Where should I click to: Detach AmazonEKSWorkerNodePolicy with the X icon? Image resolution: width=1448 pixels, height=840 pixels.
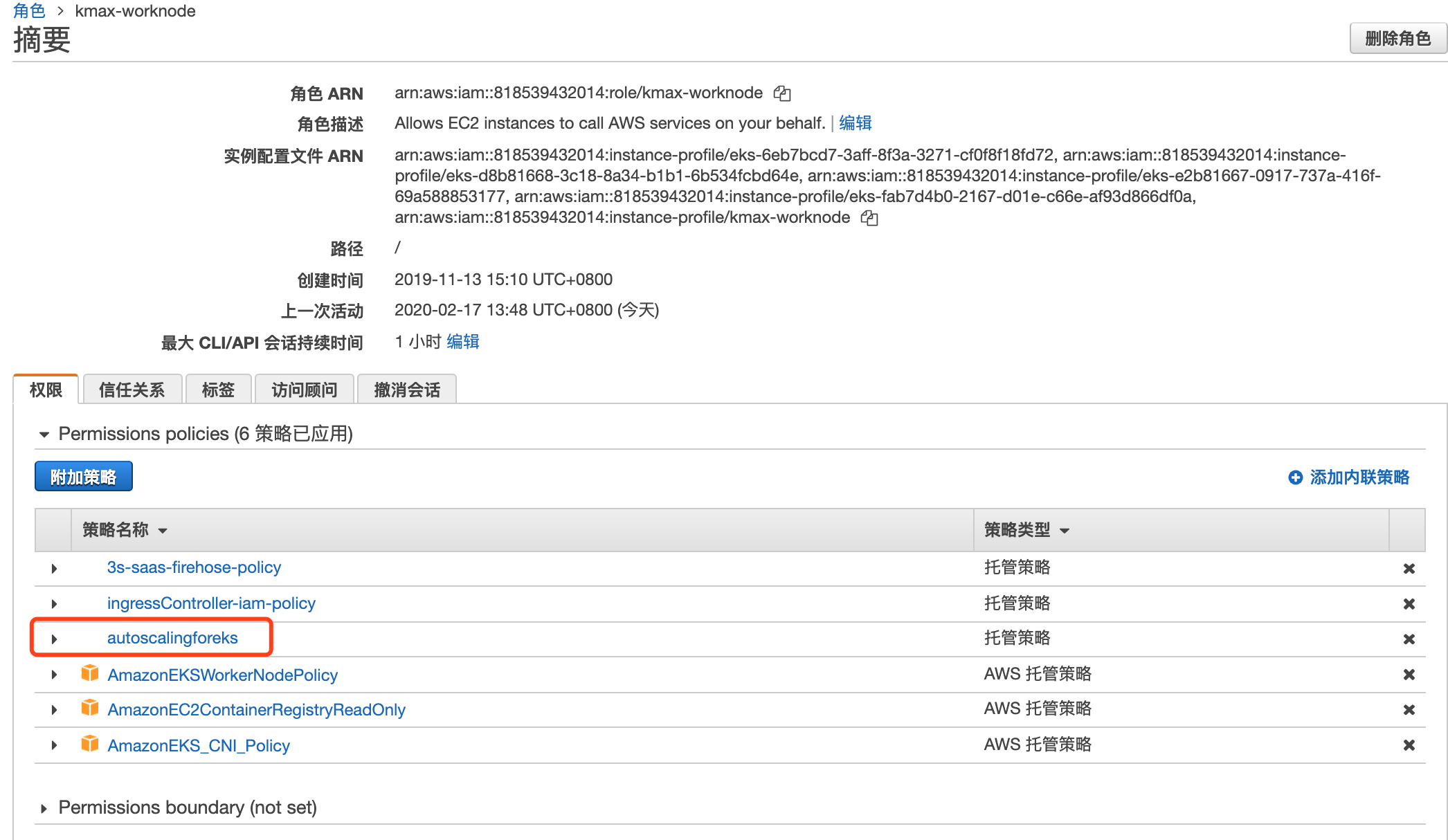coord(1409,675)
